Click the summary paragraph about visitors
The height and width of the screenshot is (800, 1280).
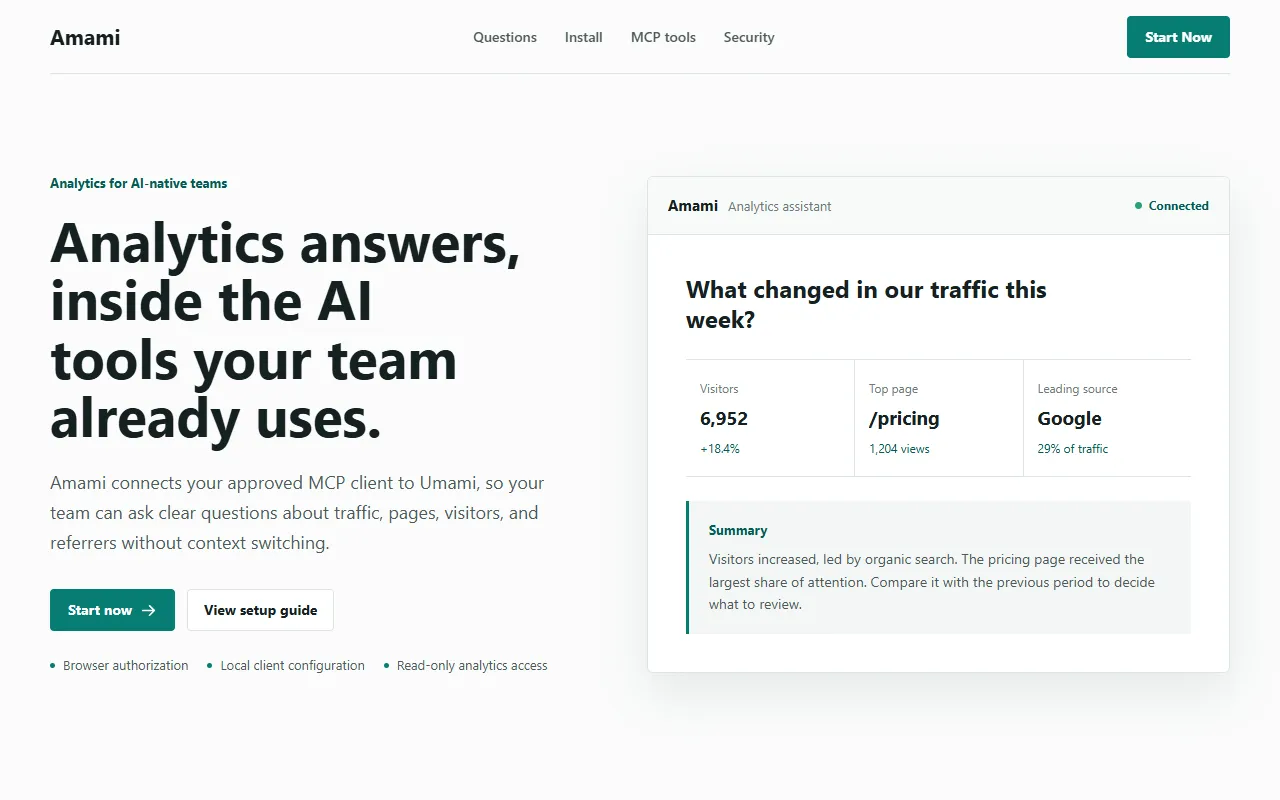(x=931, y=582)
